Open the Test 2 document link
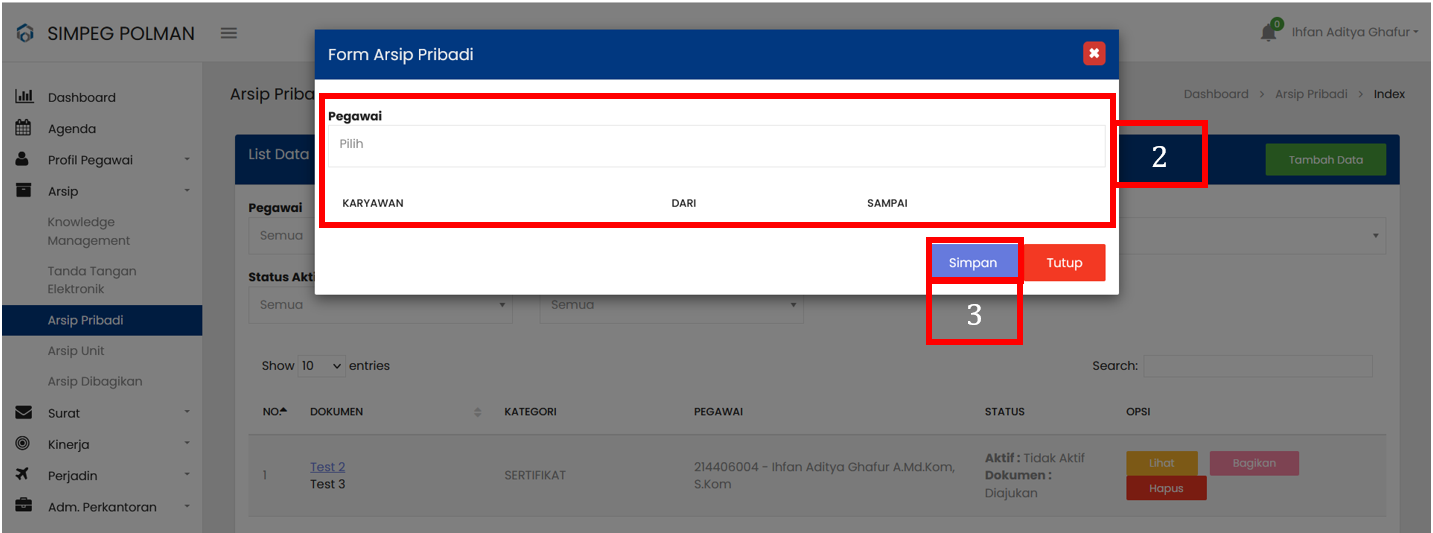 point(327,467)
